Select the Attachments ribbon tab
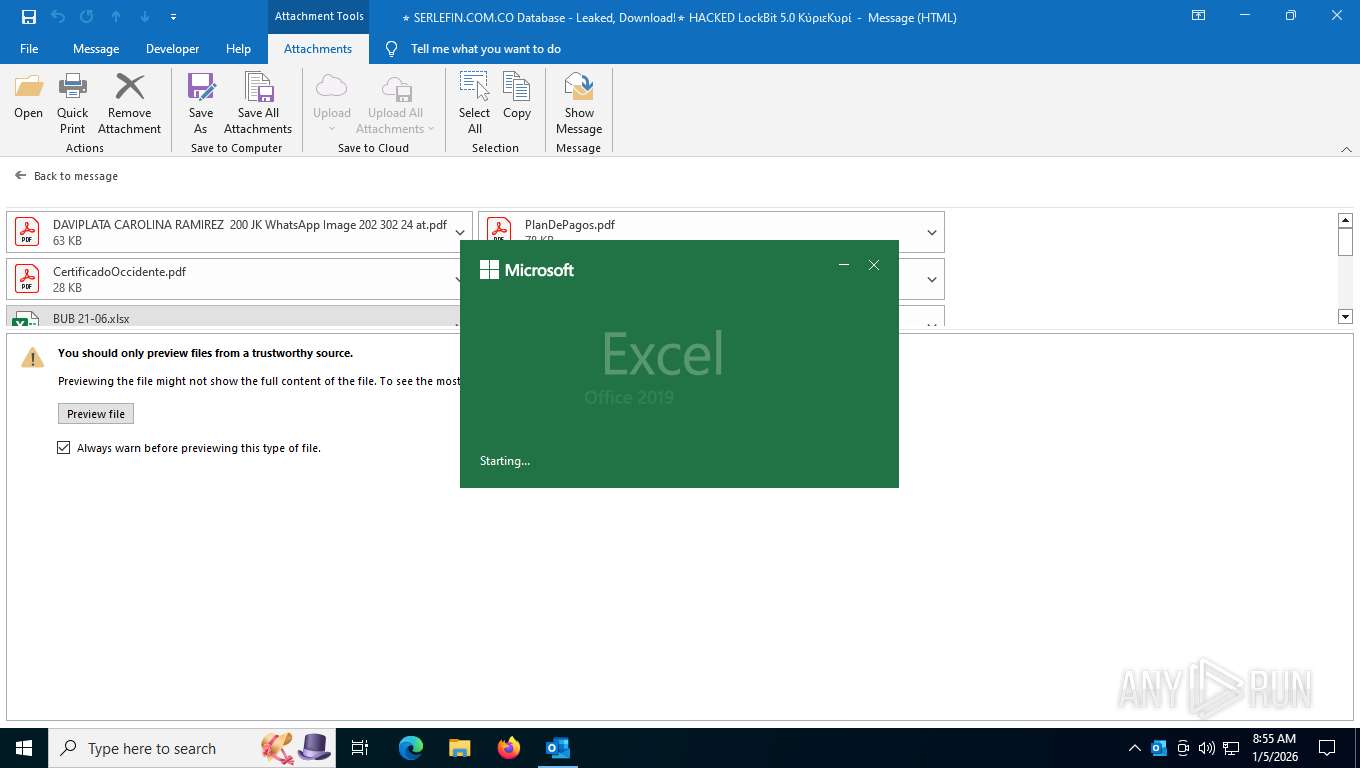1360x768 pixels. point(318,49)
